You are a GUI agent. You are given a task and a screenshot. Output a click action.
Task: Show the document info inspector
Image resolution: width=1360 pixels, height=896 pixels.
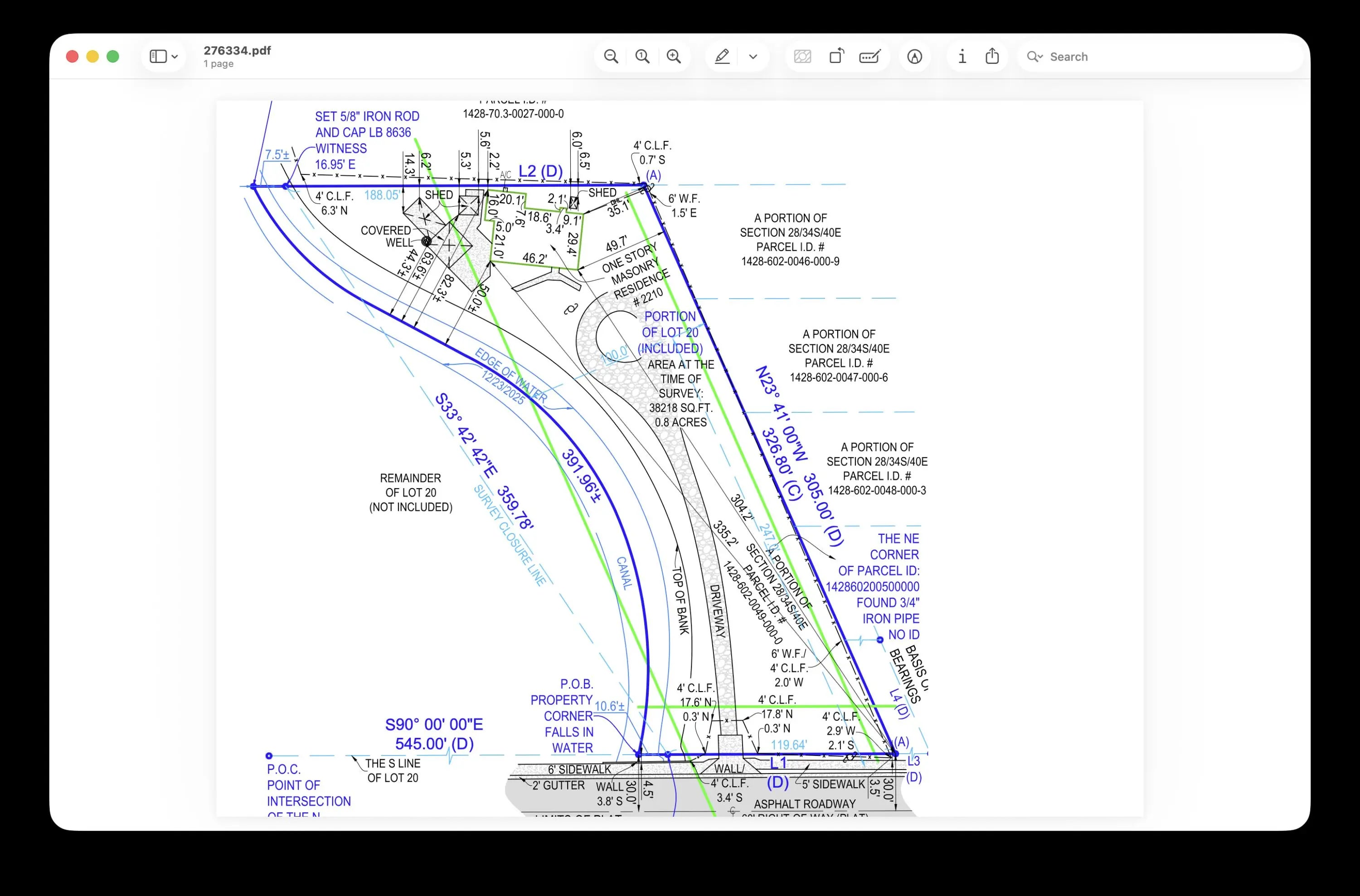coord(962,57)
